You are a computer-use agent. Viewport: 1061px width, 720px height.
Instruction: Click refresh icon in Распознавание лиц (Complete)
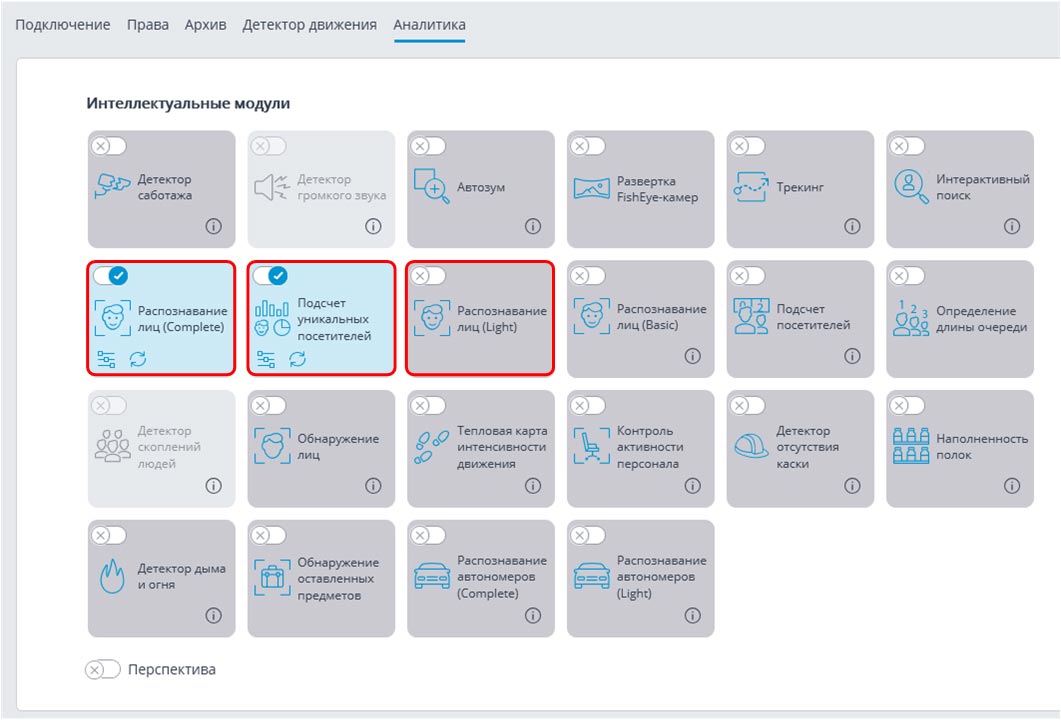pyautogui.click(x=138, y=359)
